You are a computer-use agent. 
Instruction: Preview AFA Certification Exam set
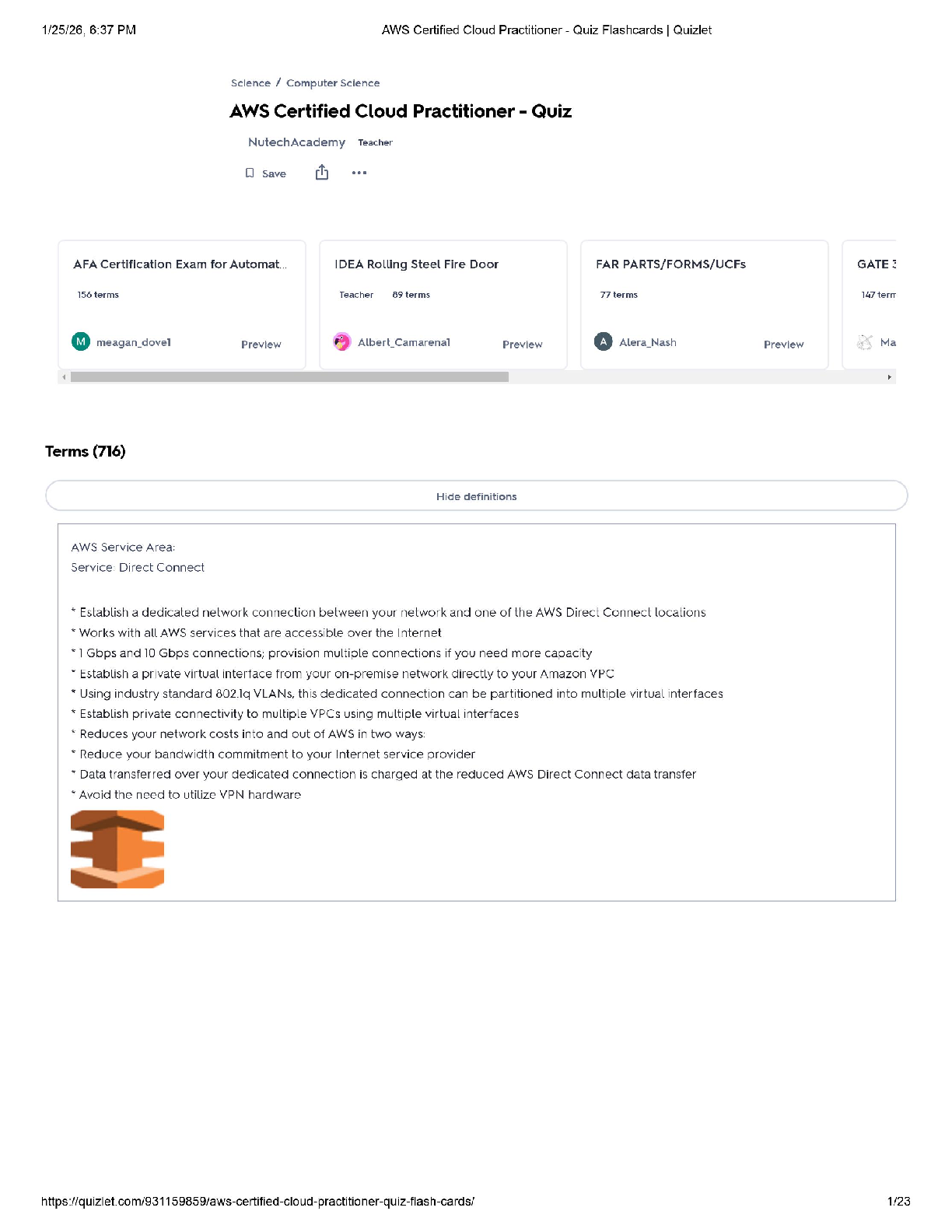261,345
